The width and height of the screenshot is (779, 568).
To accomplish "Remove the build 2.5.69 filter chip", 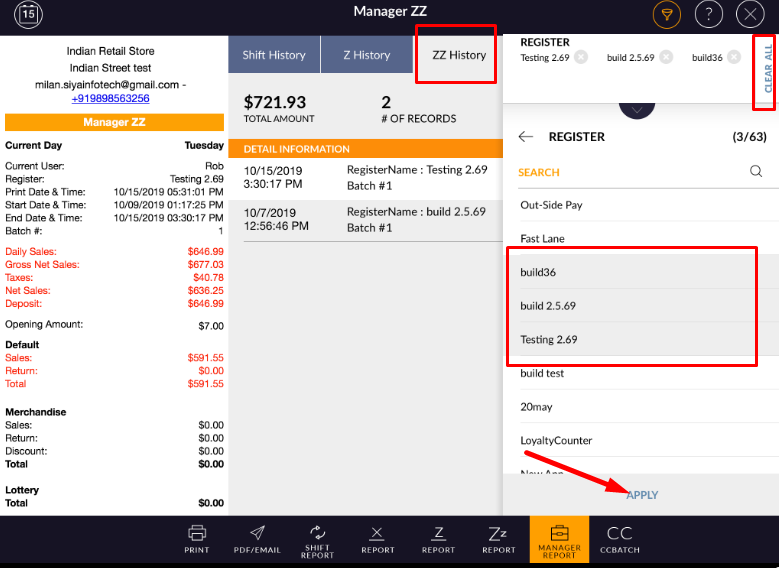I will 666,58.
